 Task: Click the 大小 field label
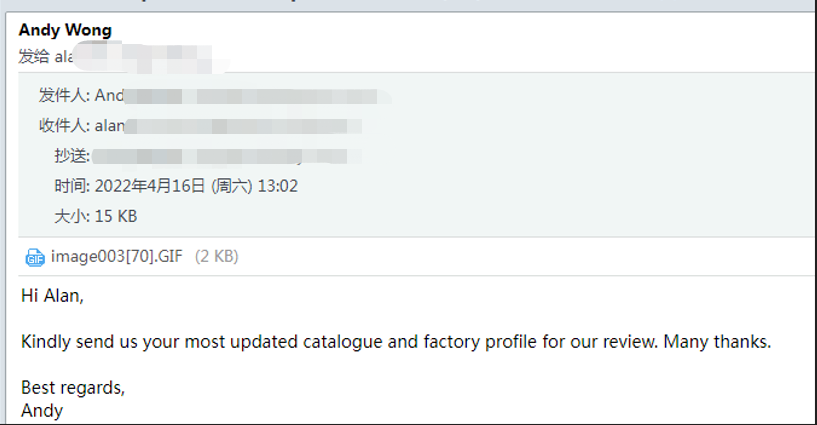pos(72,216)
